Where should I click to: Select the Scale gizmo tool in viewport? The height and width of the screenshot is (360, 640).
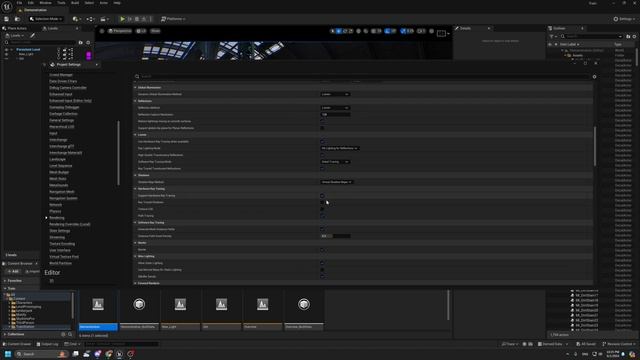click(351, 31)
